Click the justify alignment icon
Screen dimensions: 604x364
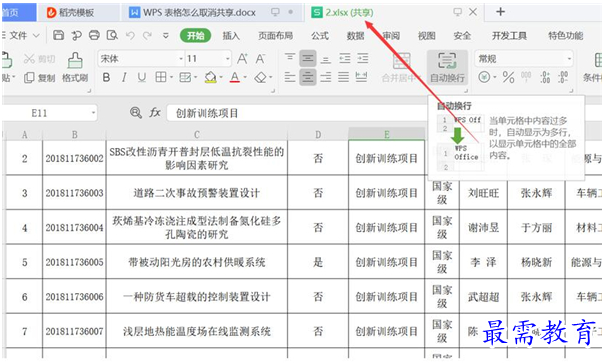pyautogui.click(x=343, y=77)
